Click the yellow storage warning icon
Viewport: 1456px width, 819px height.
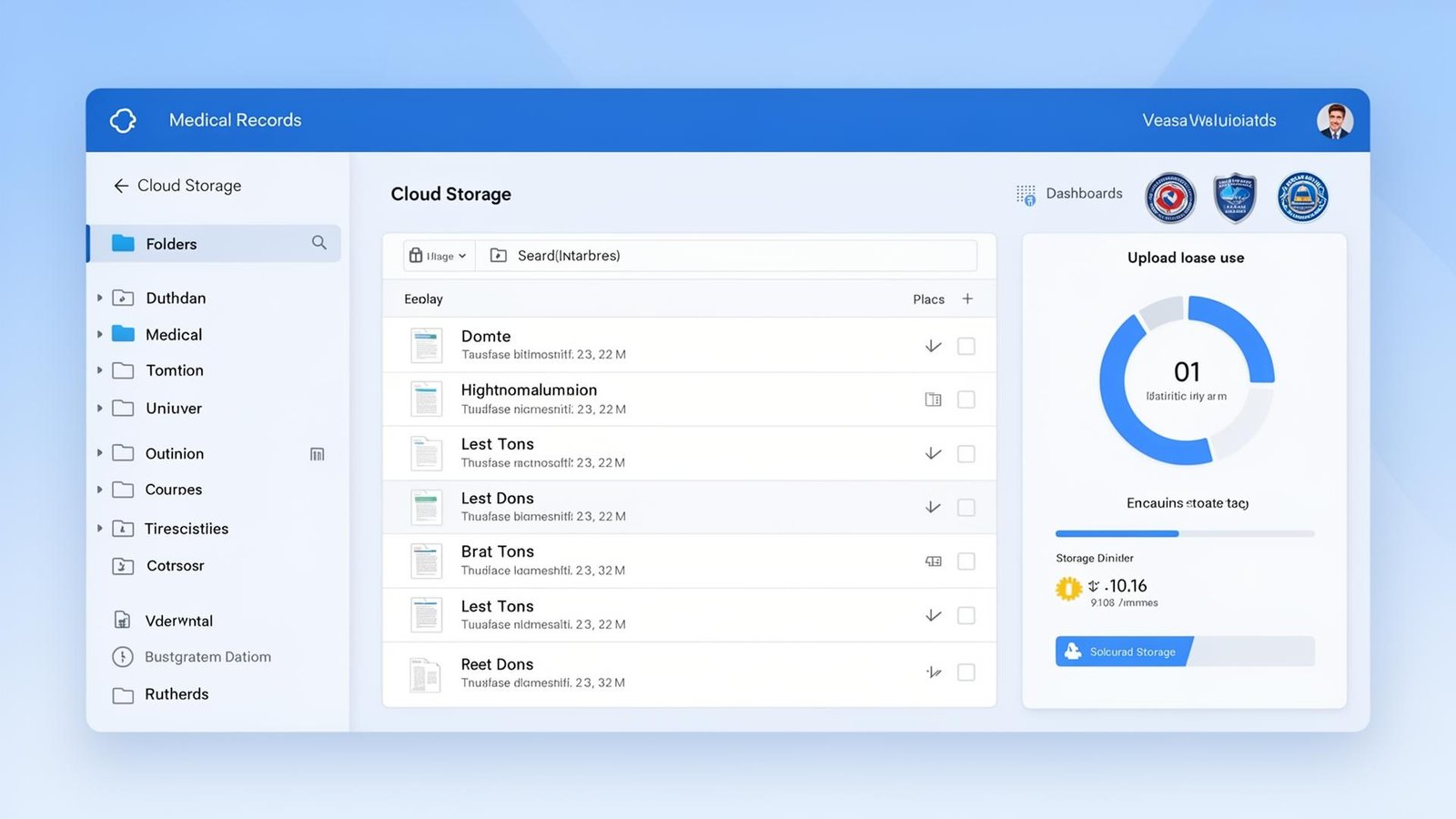tap(1070, 588)
